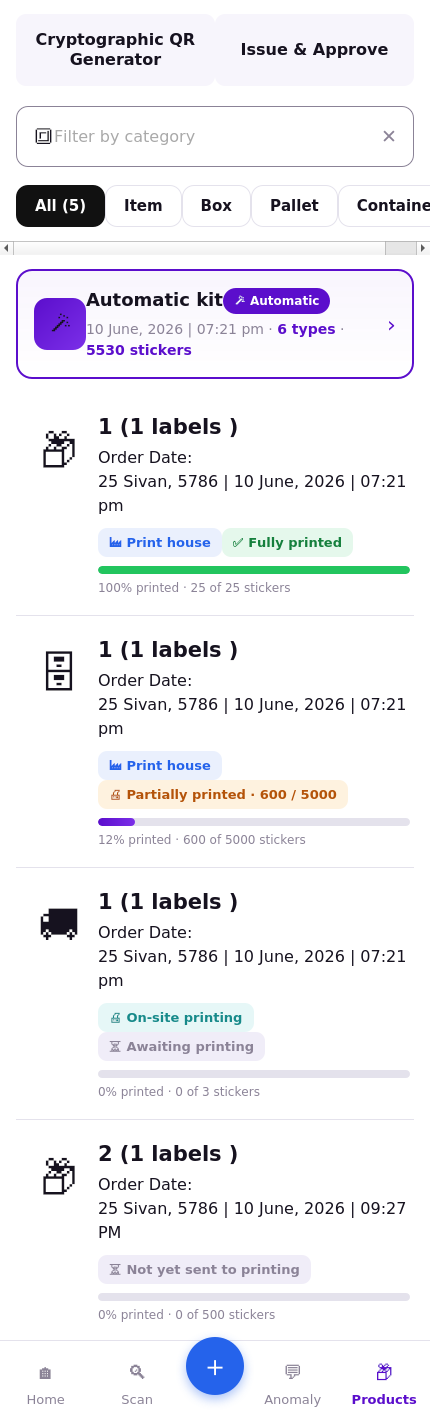Select the Pallet filter chip
Viewport: 430px width, 1423px height.
click(x=294, y=206)
